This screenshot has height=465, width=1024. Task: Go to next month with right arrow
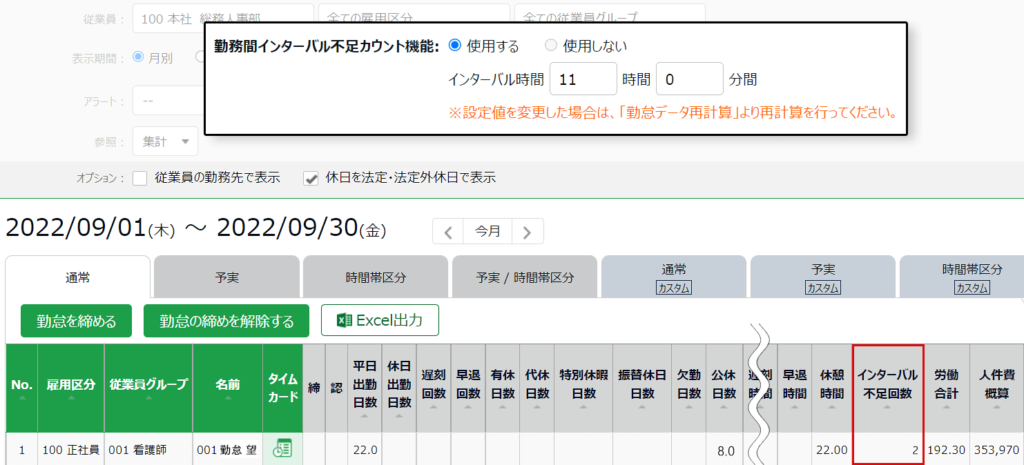coord(527,231)
